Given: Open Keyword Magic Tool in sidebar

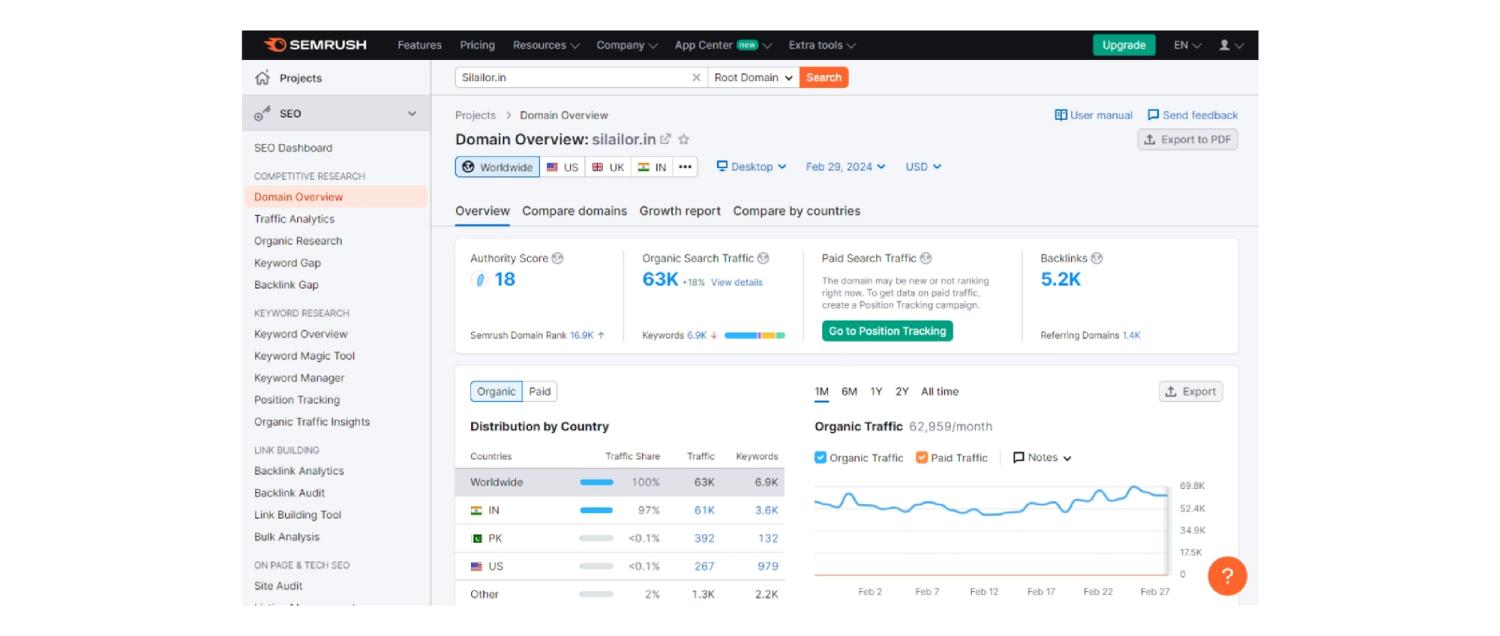Looking at the screenshot, I should (x=304, y=356).
